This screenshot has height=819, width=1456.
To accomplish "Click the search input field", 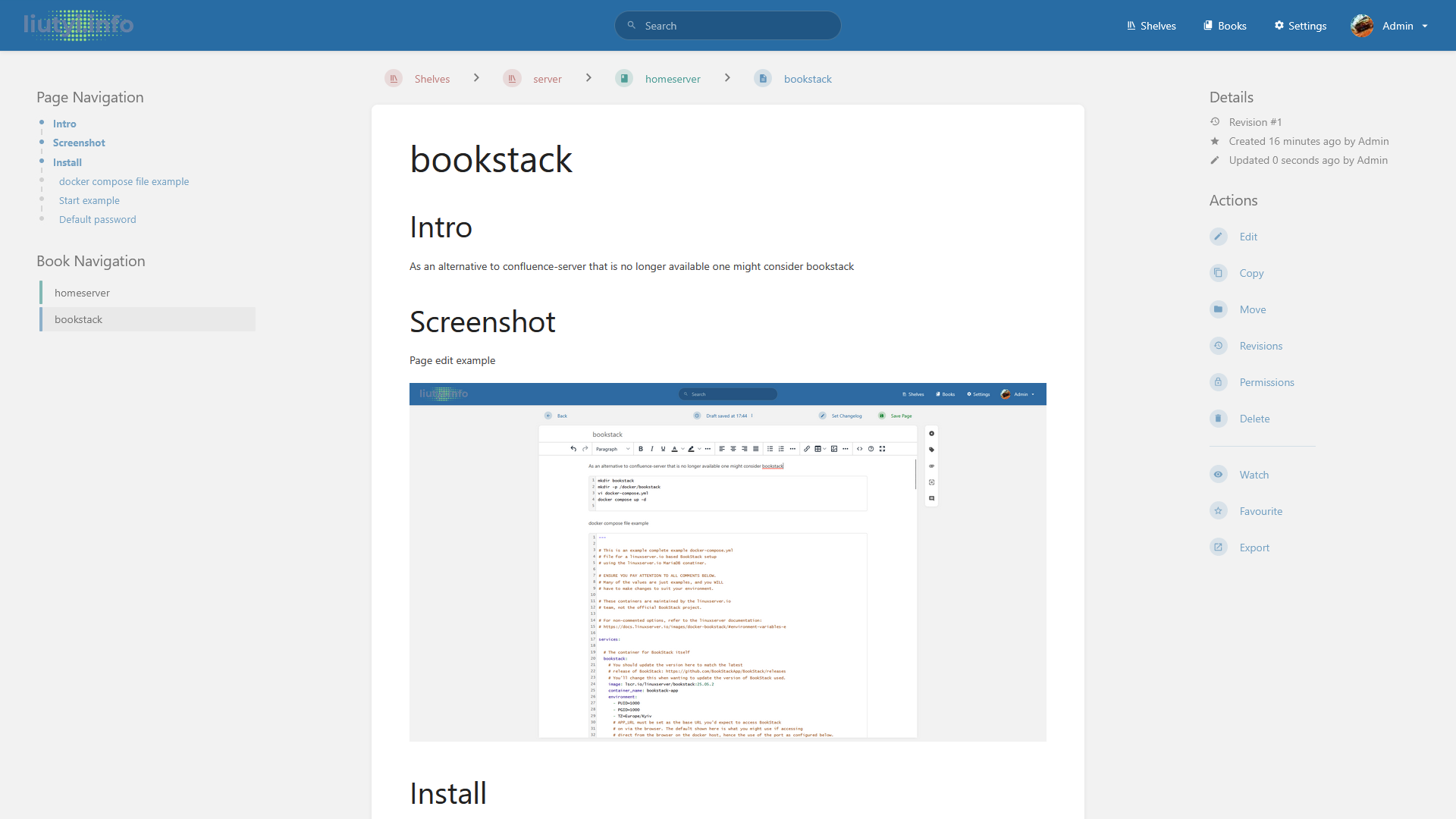I will 728,26.
